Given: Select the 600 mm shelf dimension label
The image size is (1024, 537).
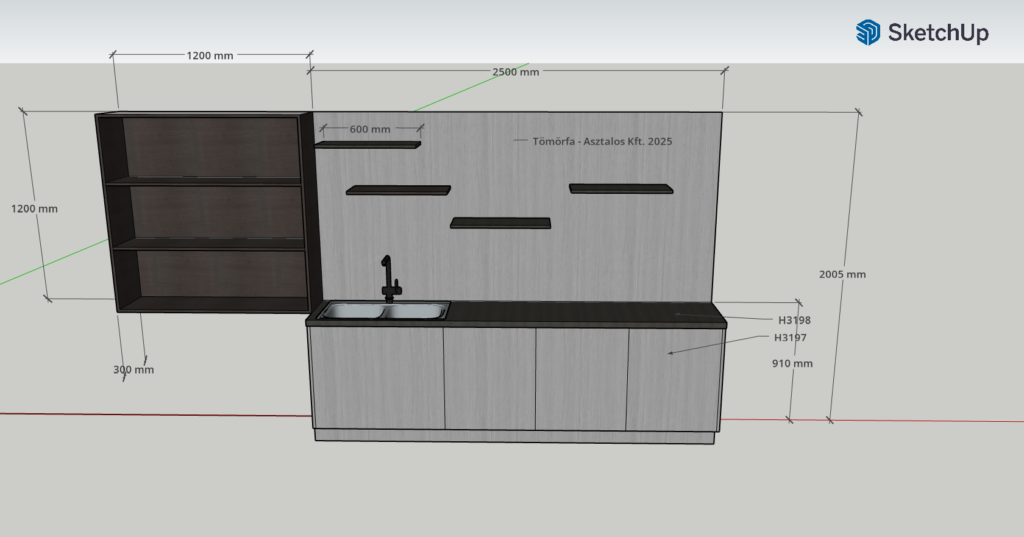Looking at the screenshot, I should tap(370, 129).
